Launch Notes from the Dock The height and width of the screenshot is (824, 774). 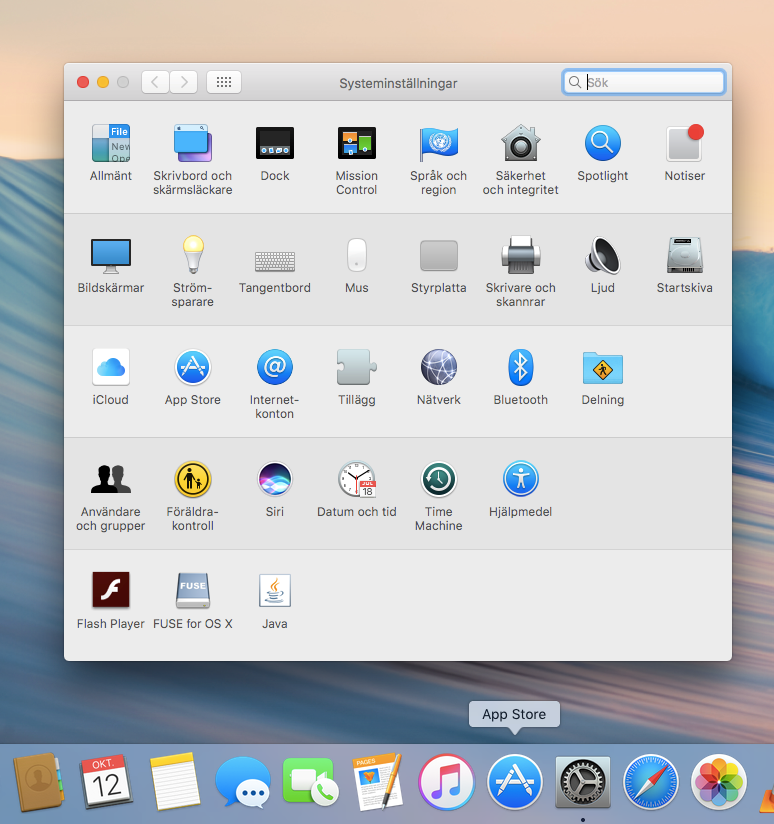[x=174, y=781]
